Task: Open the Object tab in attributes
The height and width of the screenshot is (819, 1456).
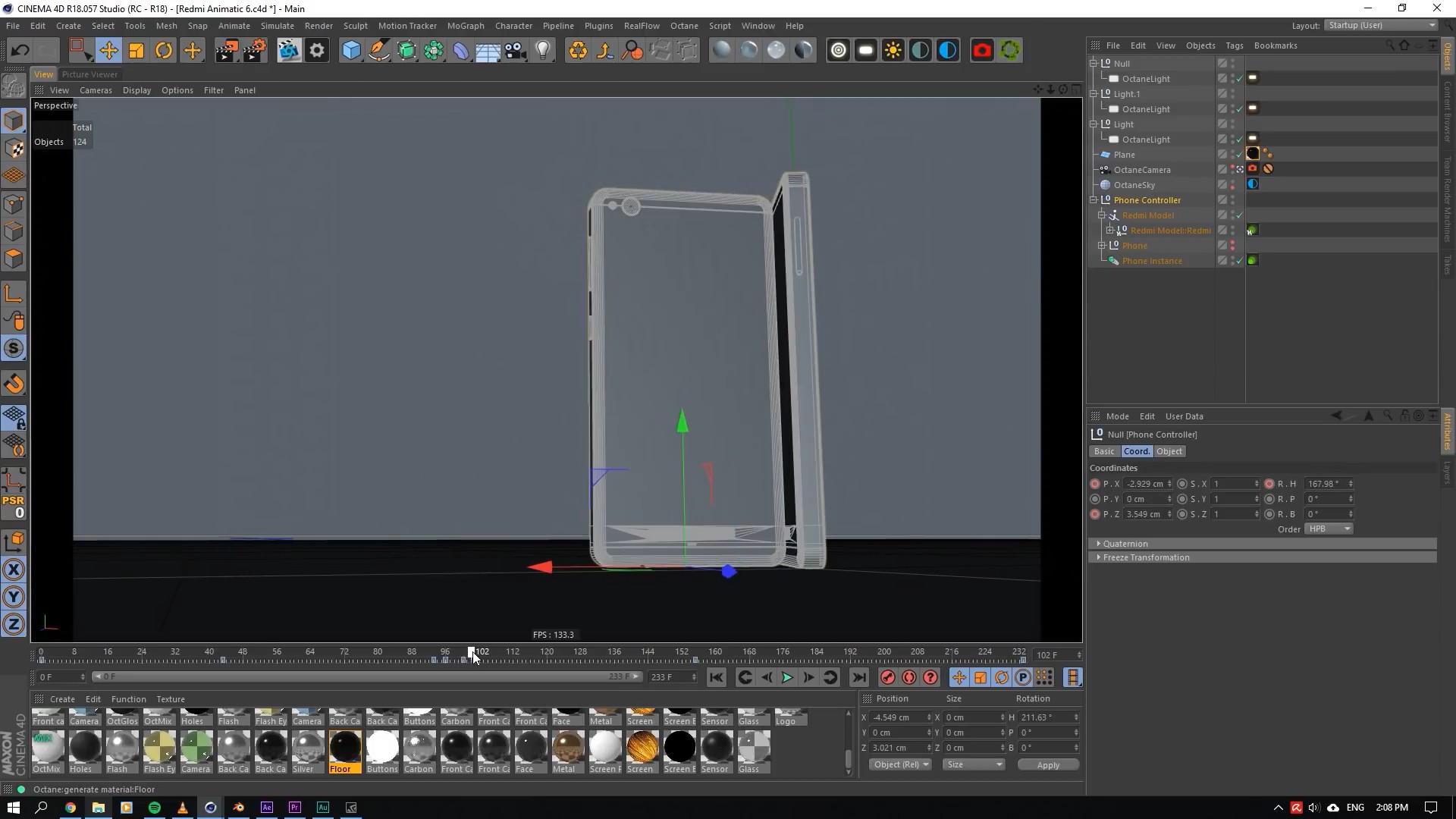Action: (x=1169, y=451)
